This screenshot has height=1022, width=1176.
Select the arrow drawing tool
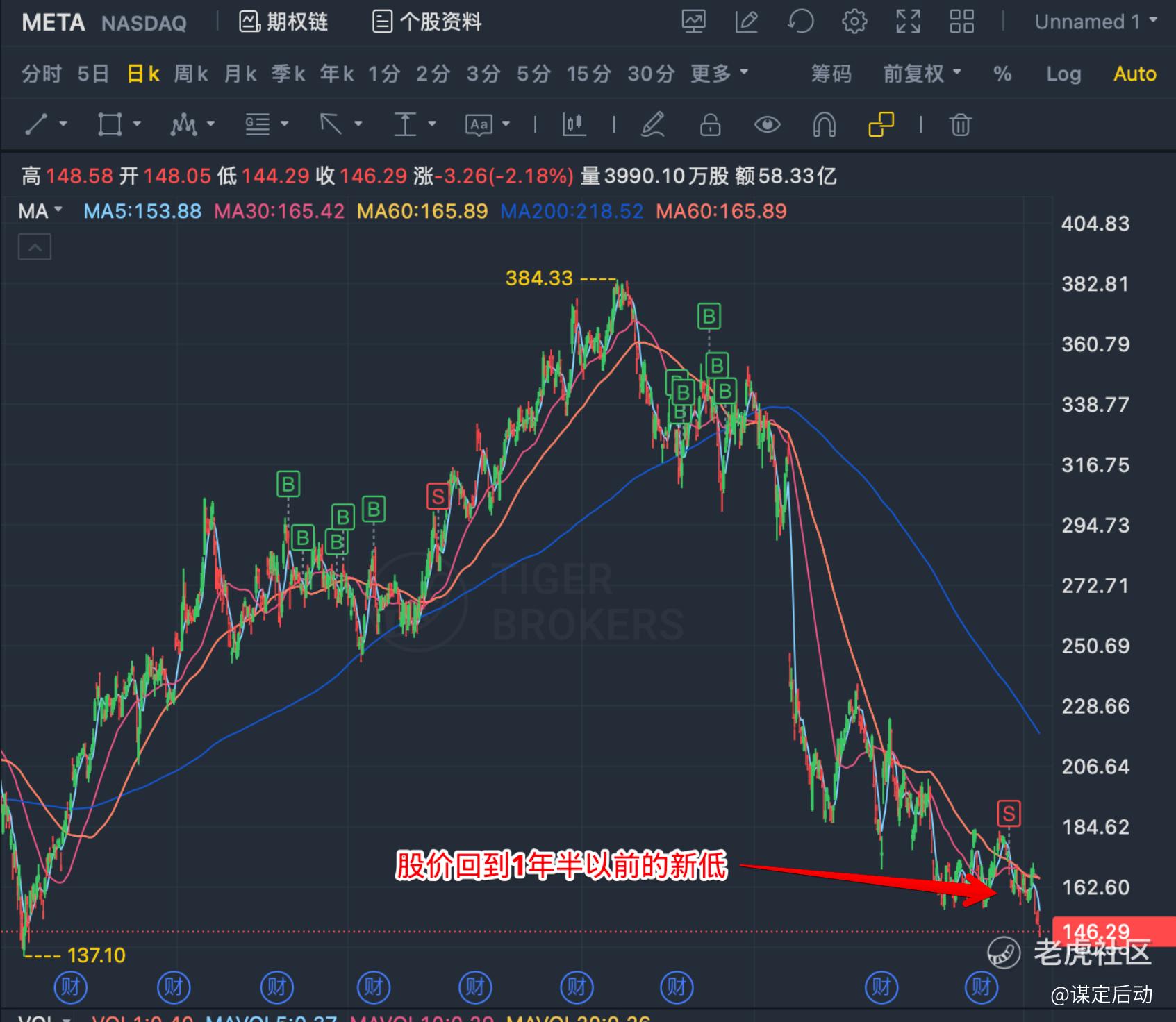(331, 124)
